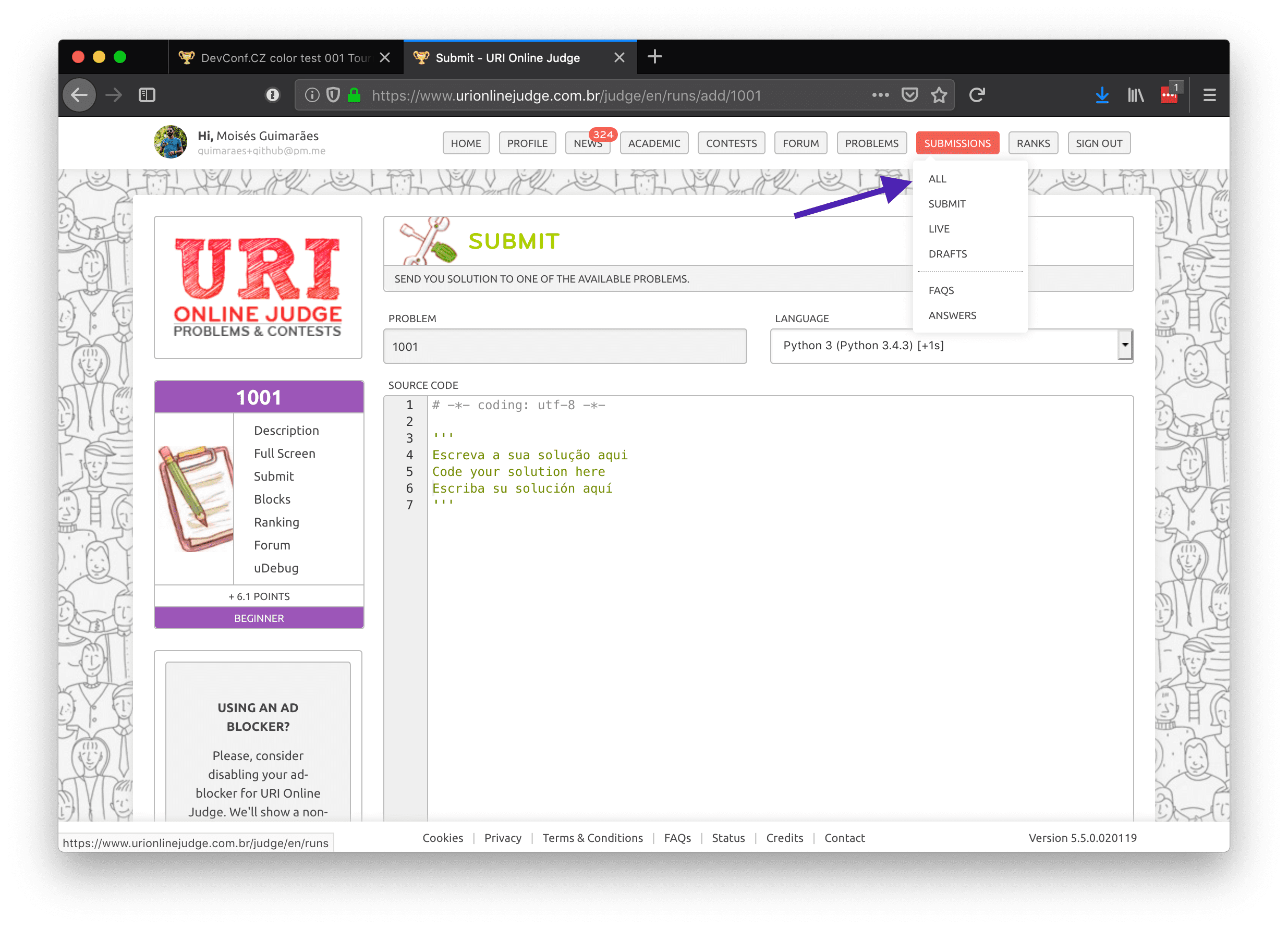The image size is (1288, 929).
Task: Open Blocks link in sidebar
Action: pyautogui.click(x=272, y=499)
